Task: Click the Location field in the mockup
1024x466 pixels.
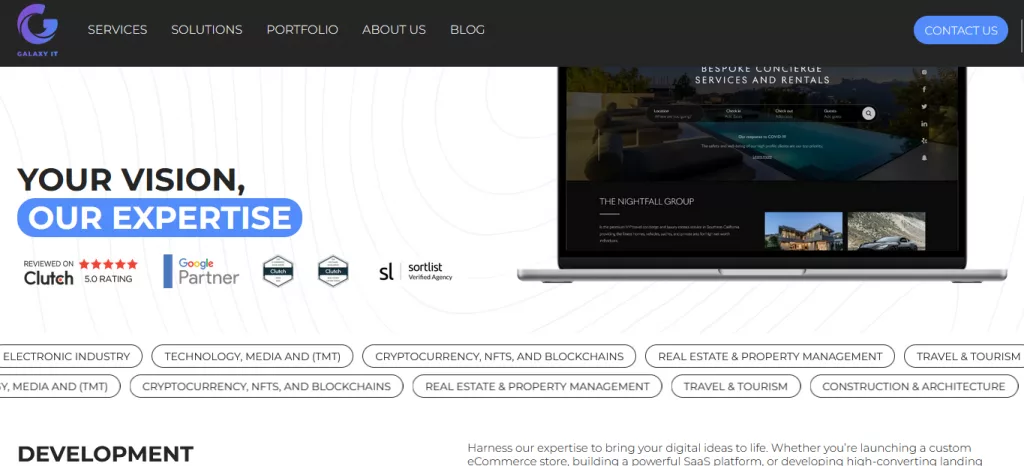Action: 676,114
